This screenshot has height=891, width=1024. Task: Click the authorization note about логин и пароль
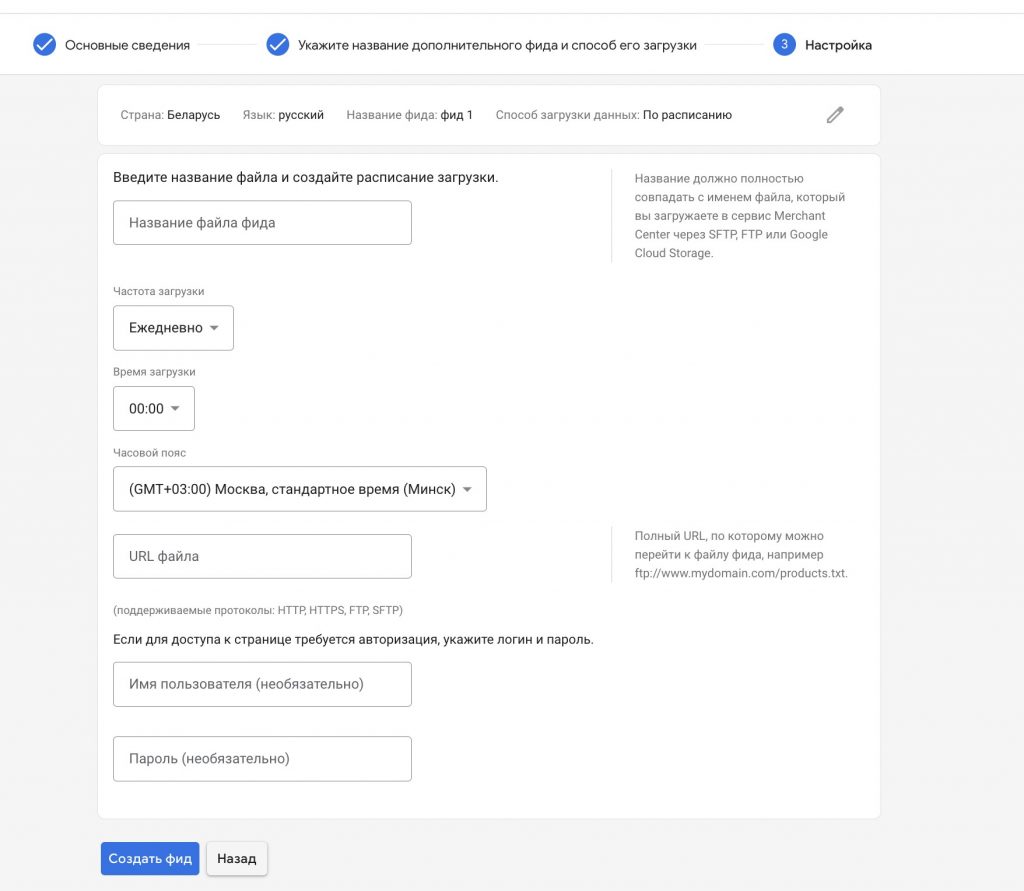353,640
